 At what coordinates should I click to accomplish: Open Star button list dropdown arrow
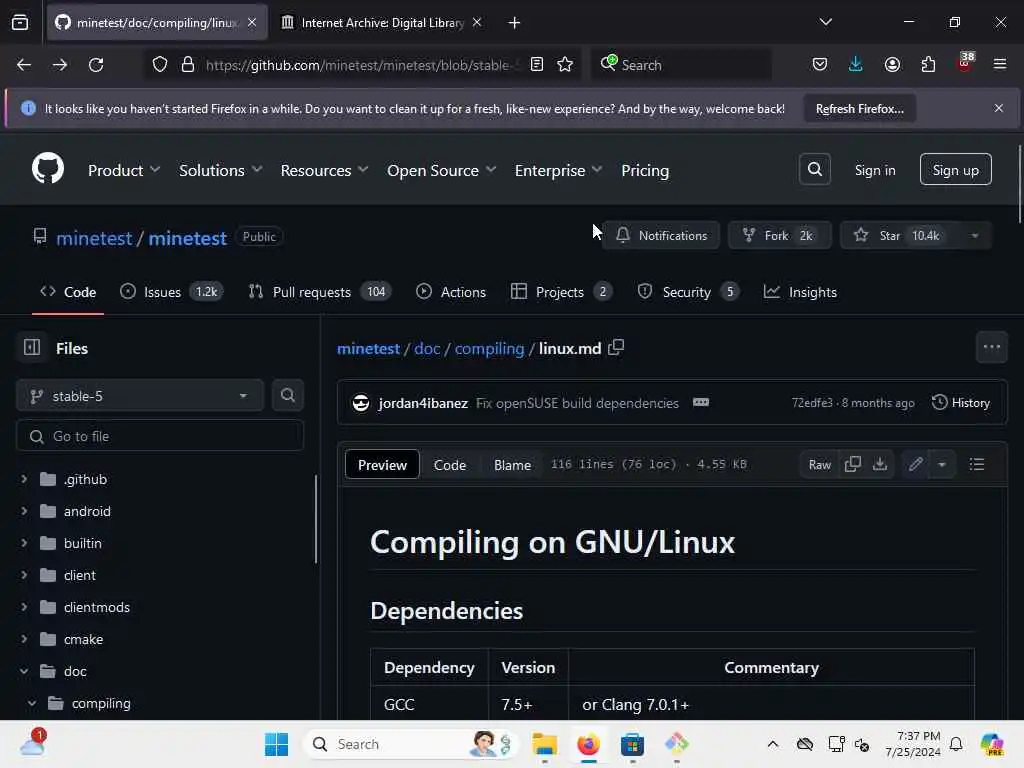point(974,235)
